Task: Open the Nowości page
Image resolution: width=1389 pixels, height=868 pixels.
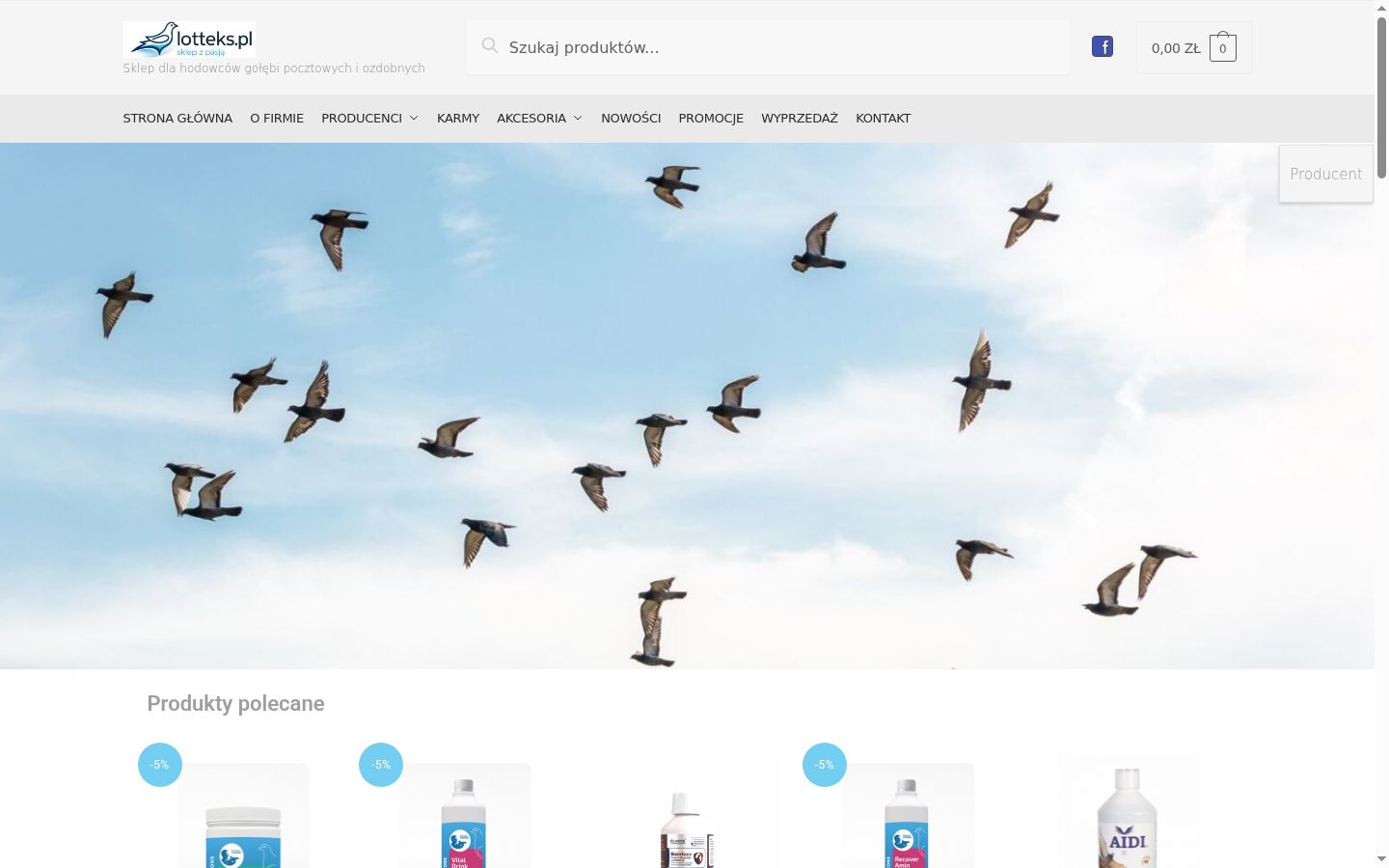Action: [631, 119]
